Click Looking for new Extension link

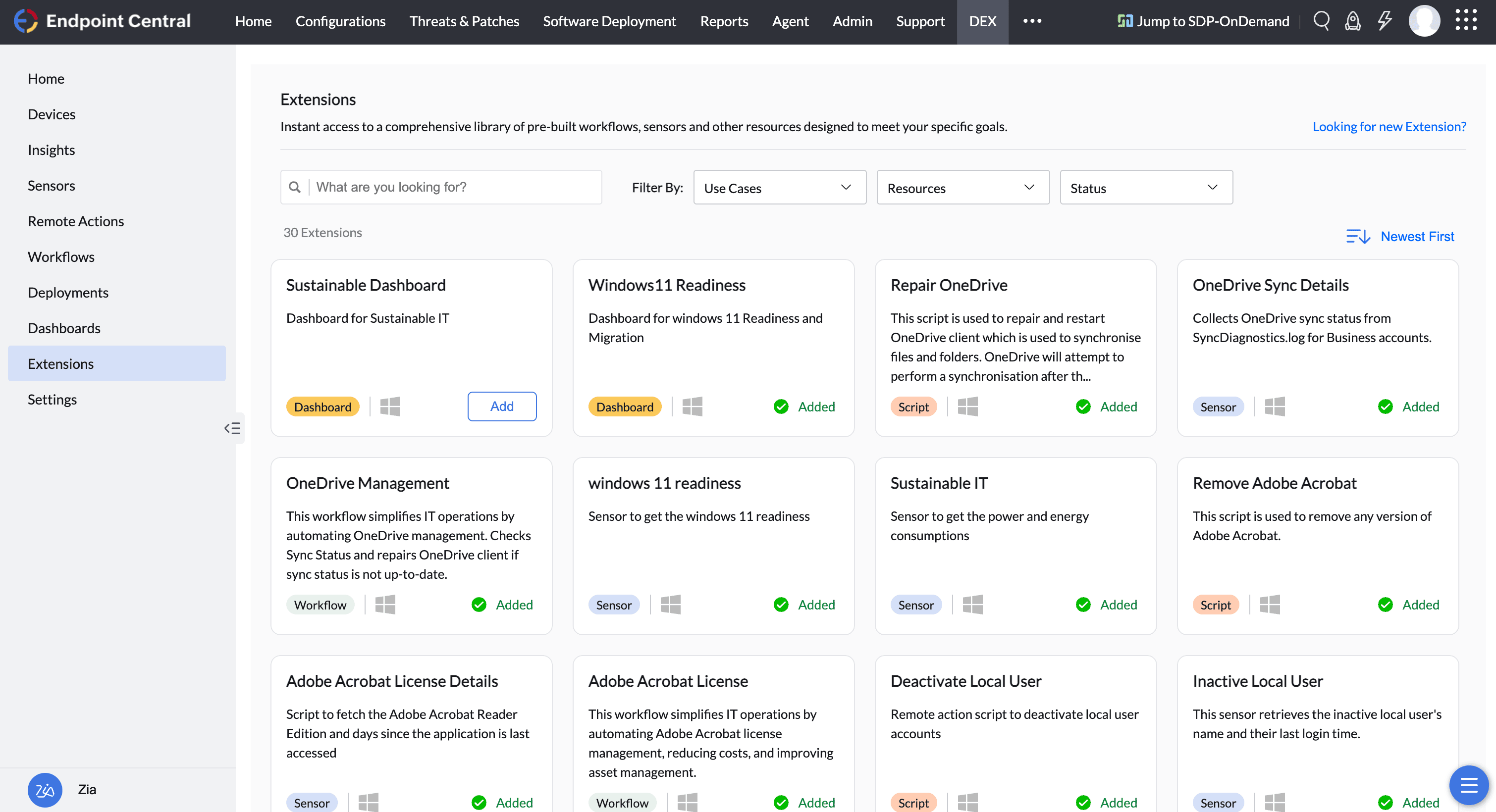(x=1389, y=127)
